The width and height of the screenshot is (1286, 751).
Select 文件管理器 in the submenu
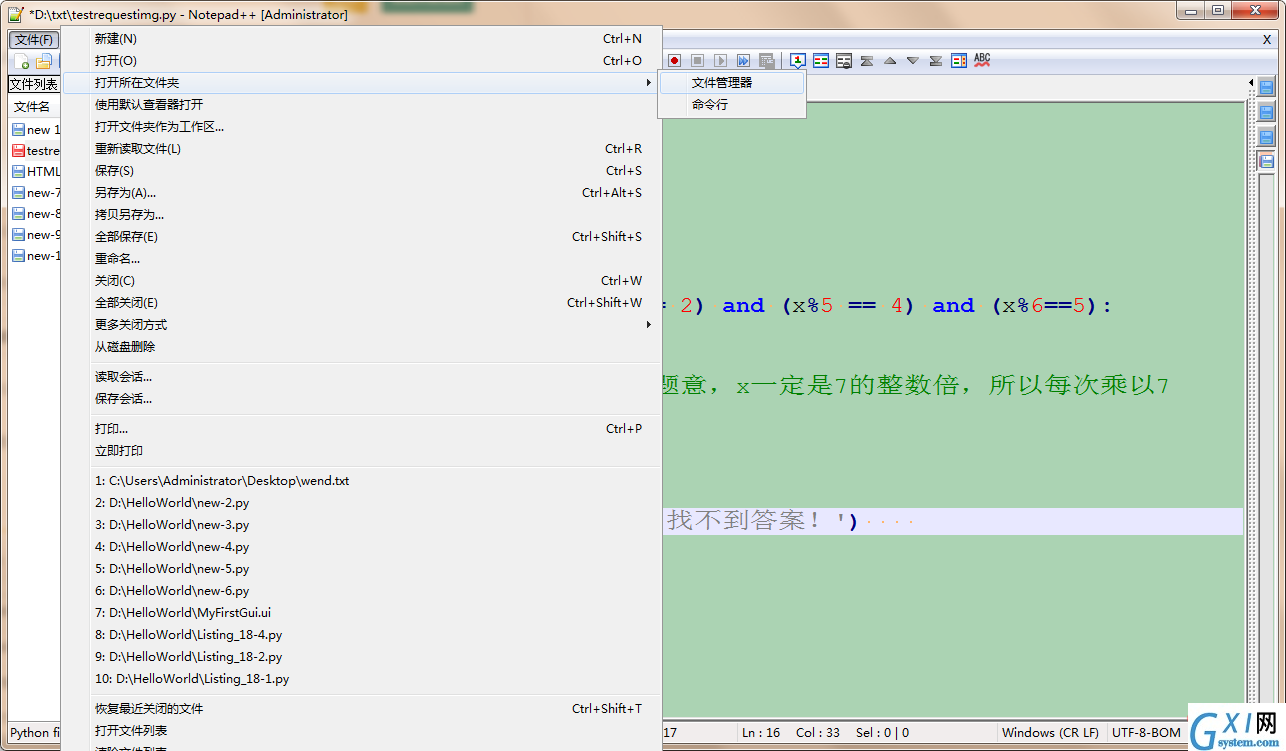pyautogui.click(x=732, y=83)
